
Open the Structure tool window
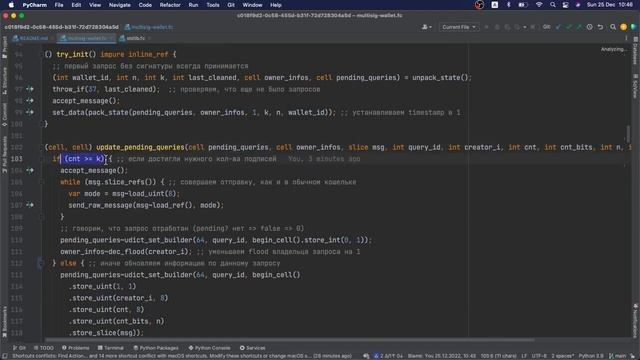pyautogui.click(x=4, y=80)
